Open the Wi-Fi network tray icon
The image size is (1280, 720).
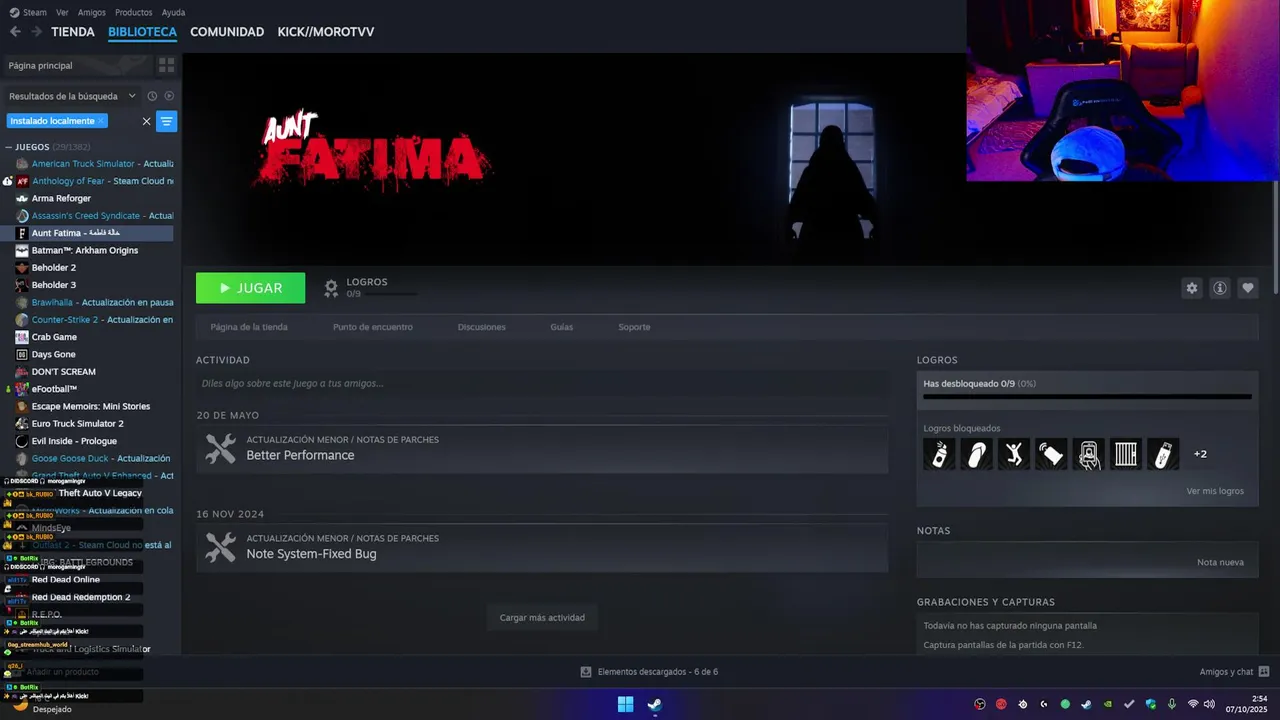click(1193, 704)
